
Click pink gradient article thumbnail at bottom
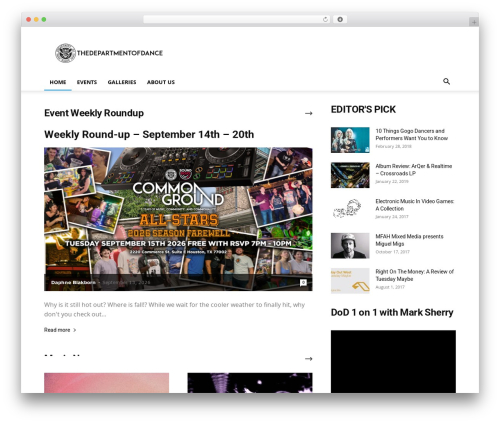tap(107, 383)
